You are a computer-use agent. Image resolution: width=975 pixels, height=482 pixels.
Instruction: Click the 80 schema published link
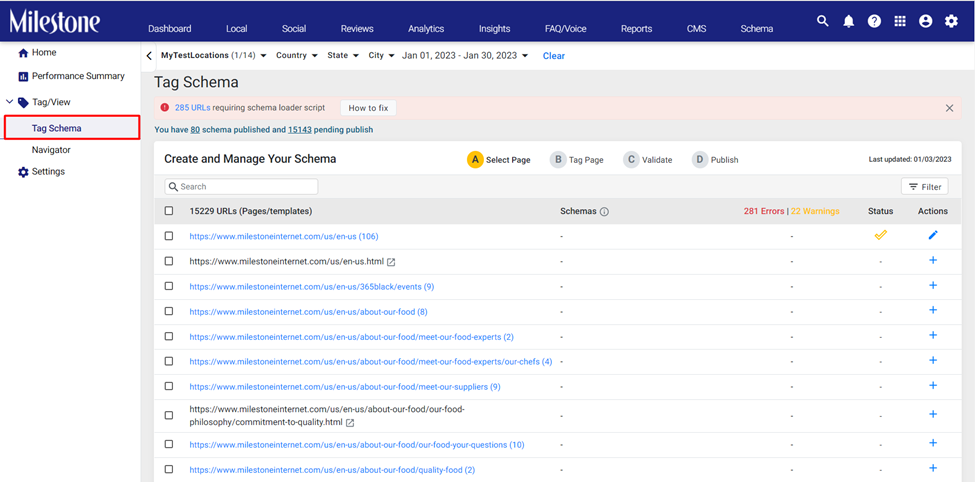click(x=195, y=130)
